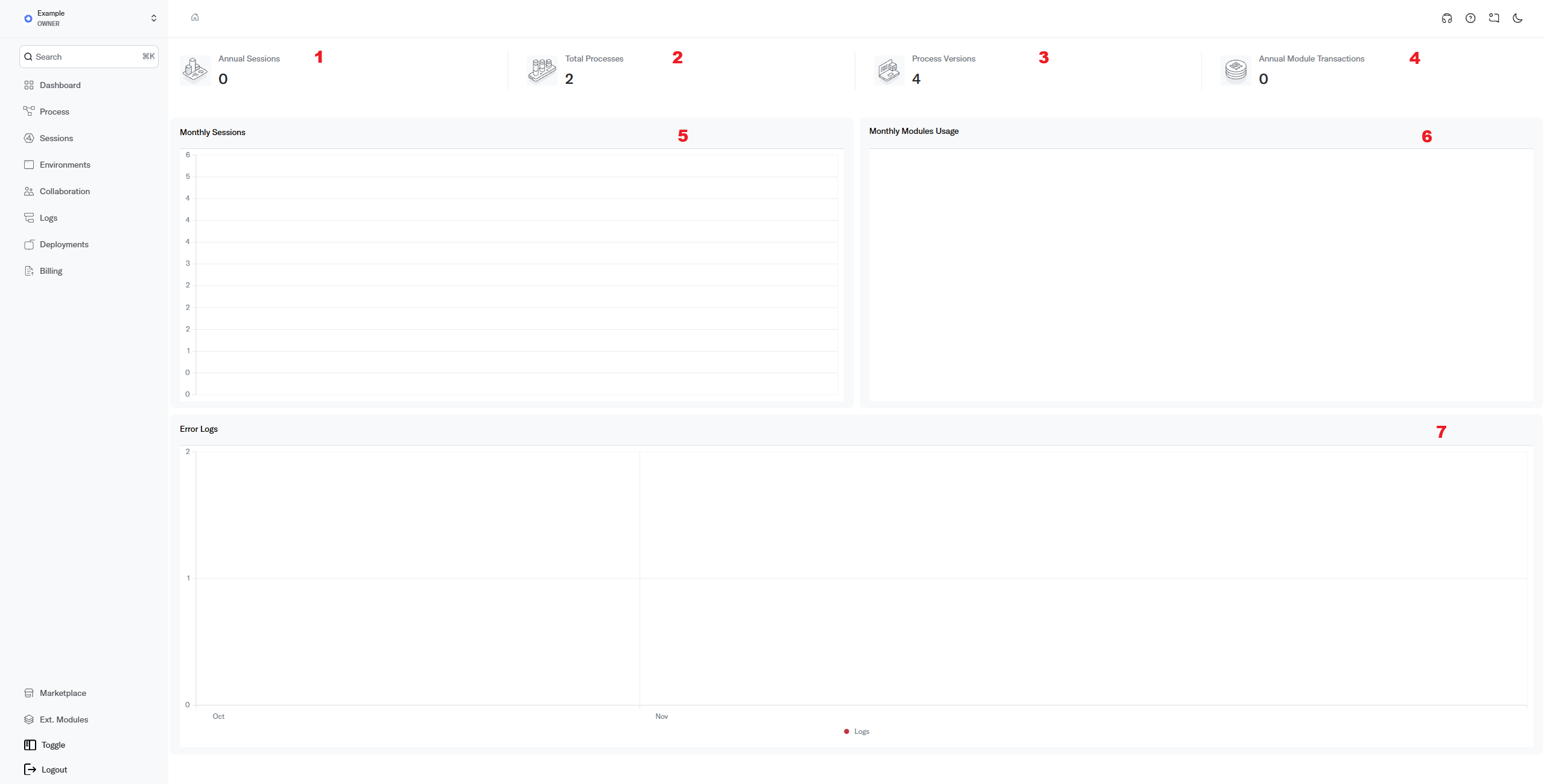This screenshot has width=1544, height=784.
Task: Click the home breadcrumb icon
Action: click(x=195, y=17)
